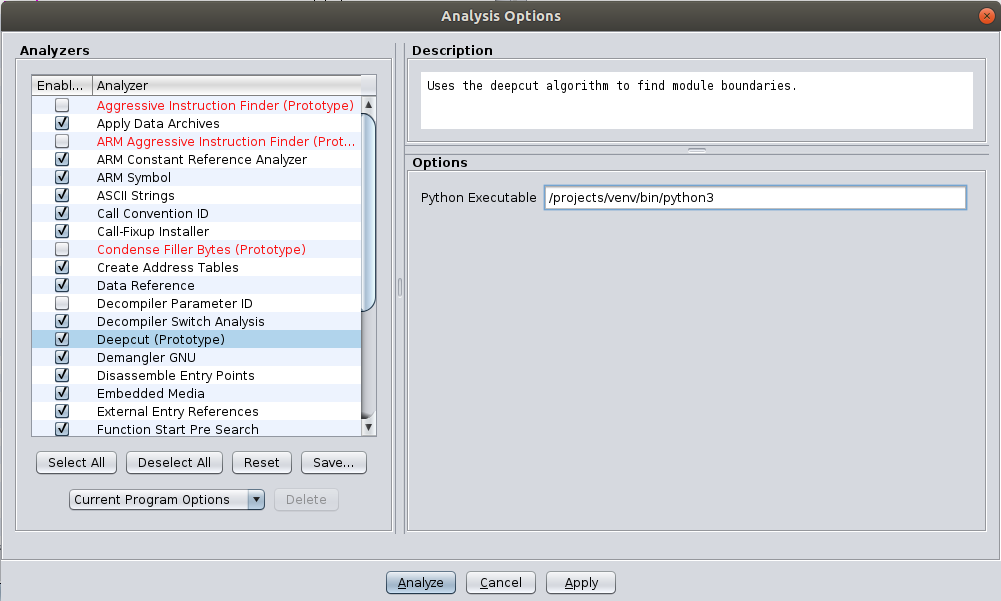The height and width of the screenshot is (601, 1001).
Task: Select ASCII Strings analyzer name
Action: coord(135,195)
